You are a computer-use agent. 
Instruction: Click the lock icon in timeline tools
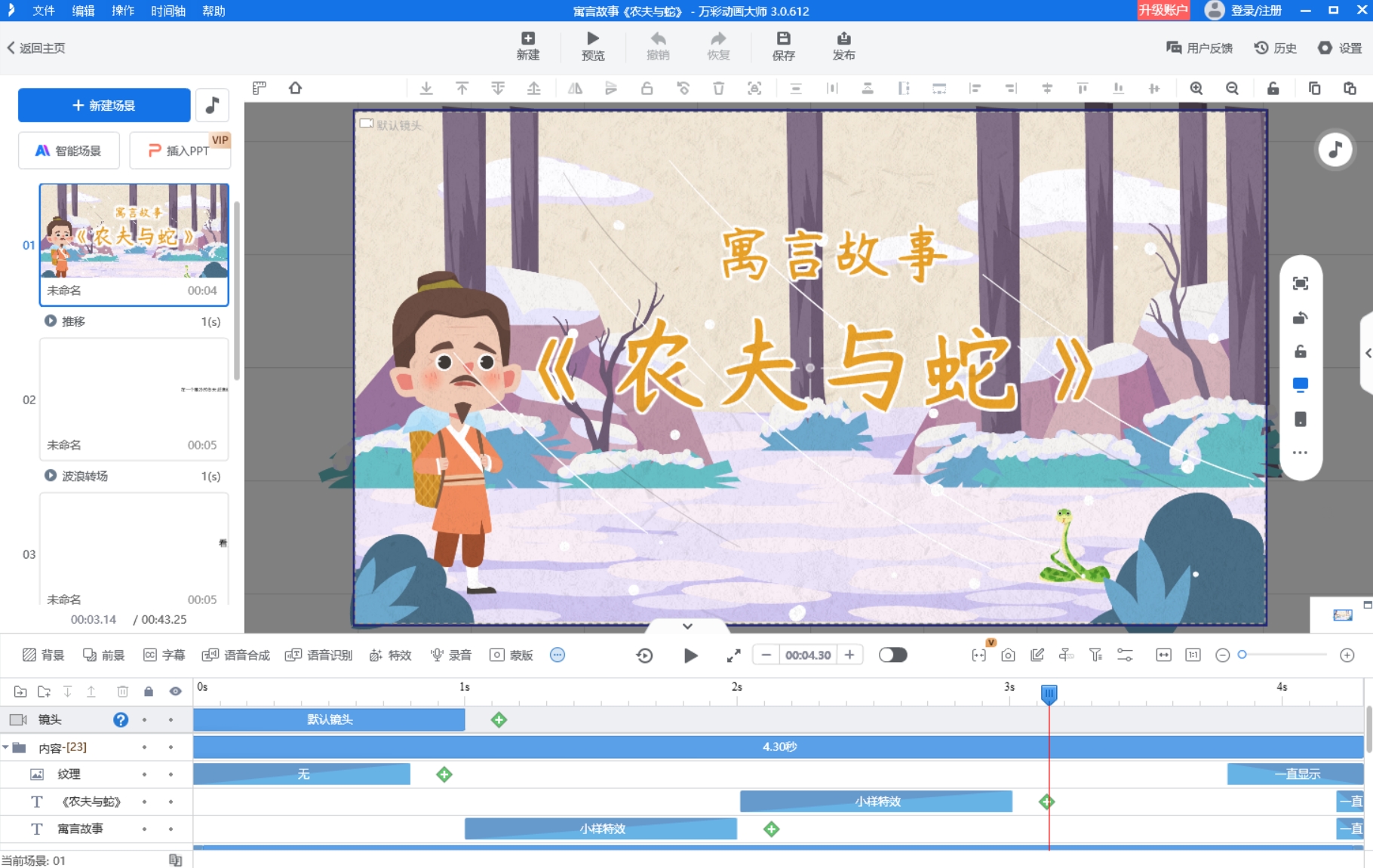tap(148, 691)
